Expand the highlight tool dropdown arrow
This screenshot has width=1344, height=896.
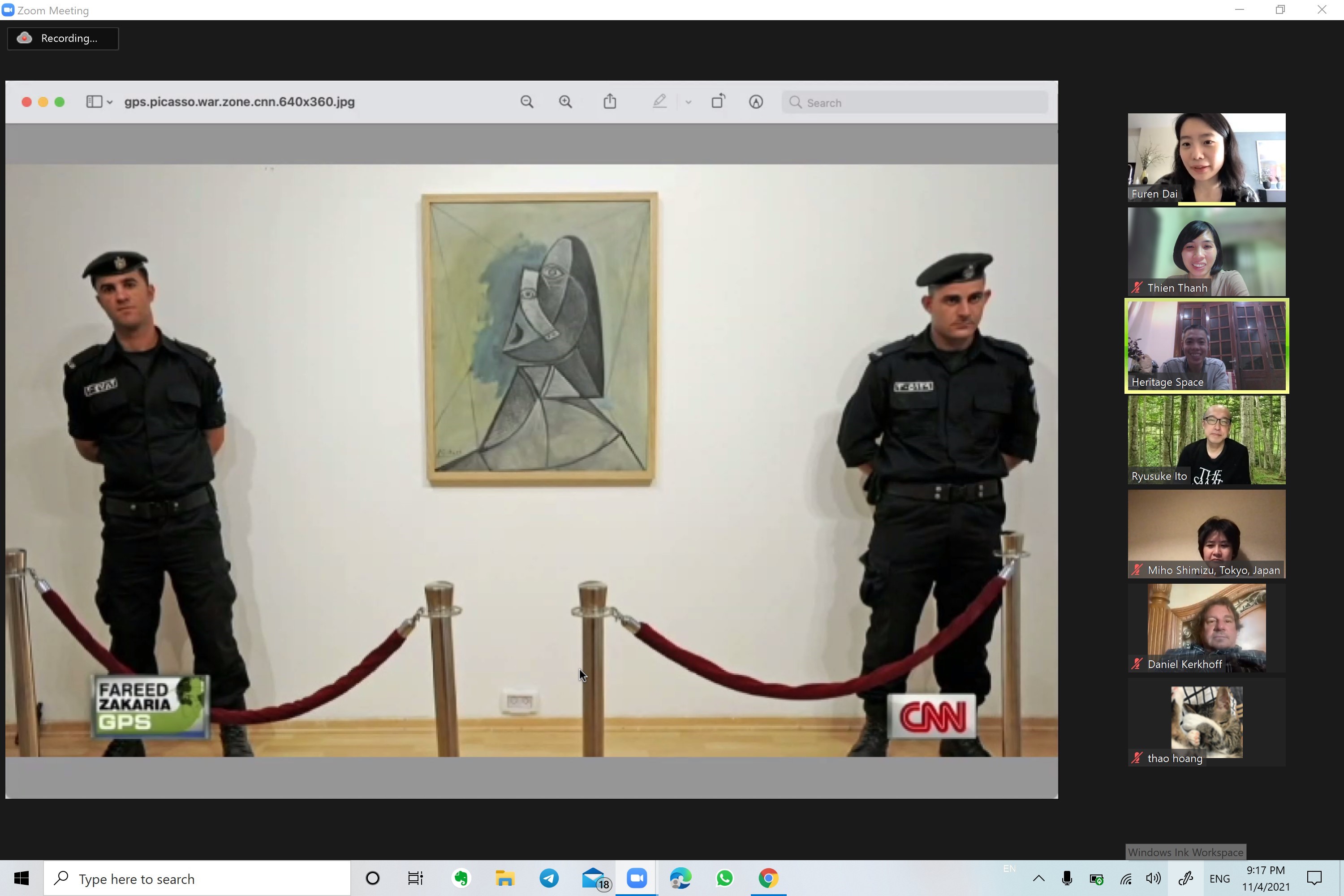pos(688,102)
